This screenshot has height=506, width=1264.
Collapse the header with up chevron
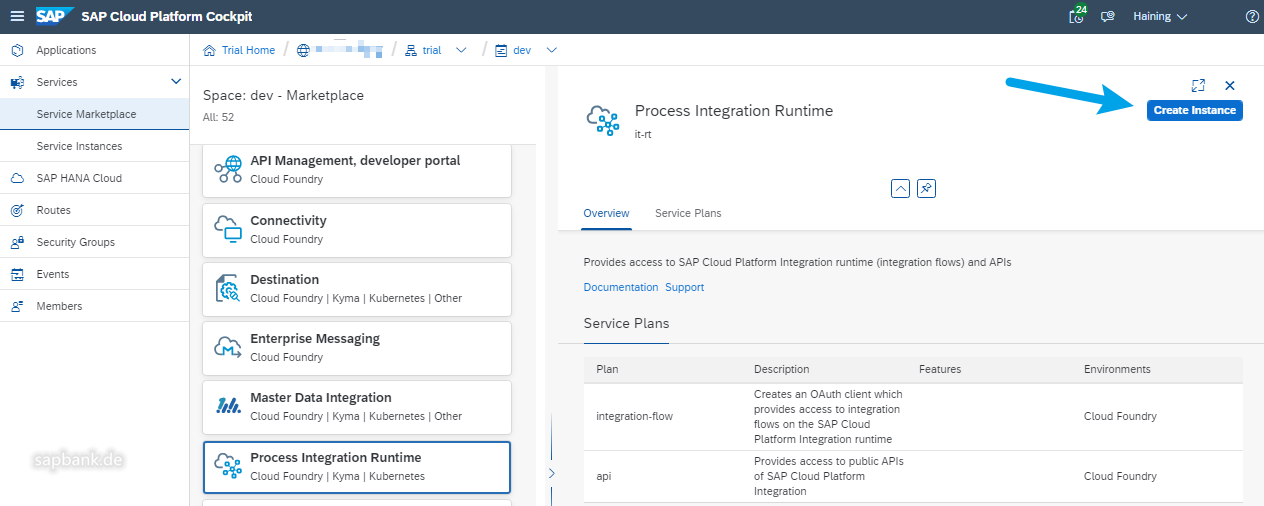(900, 188)
